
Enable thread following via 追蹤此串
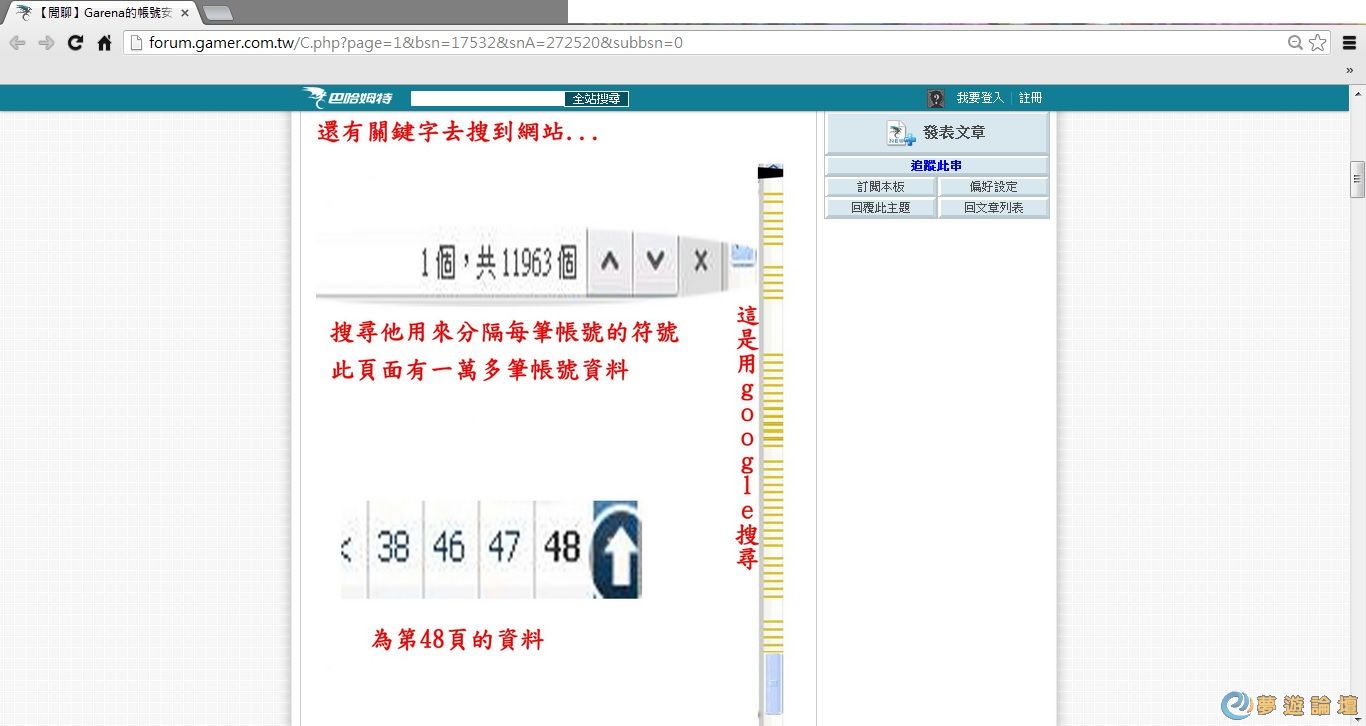coord(936,164)
